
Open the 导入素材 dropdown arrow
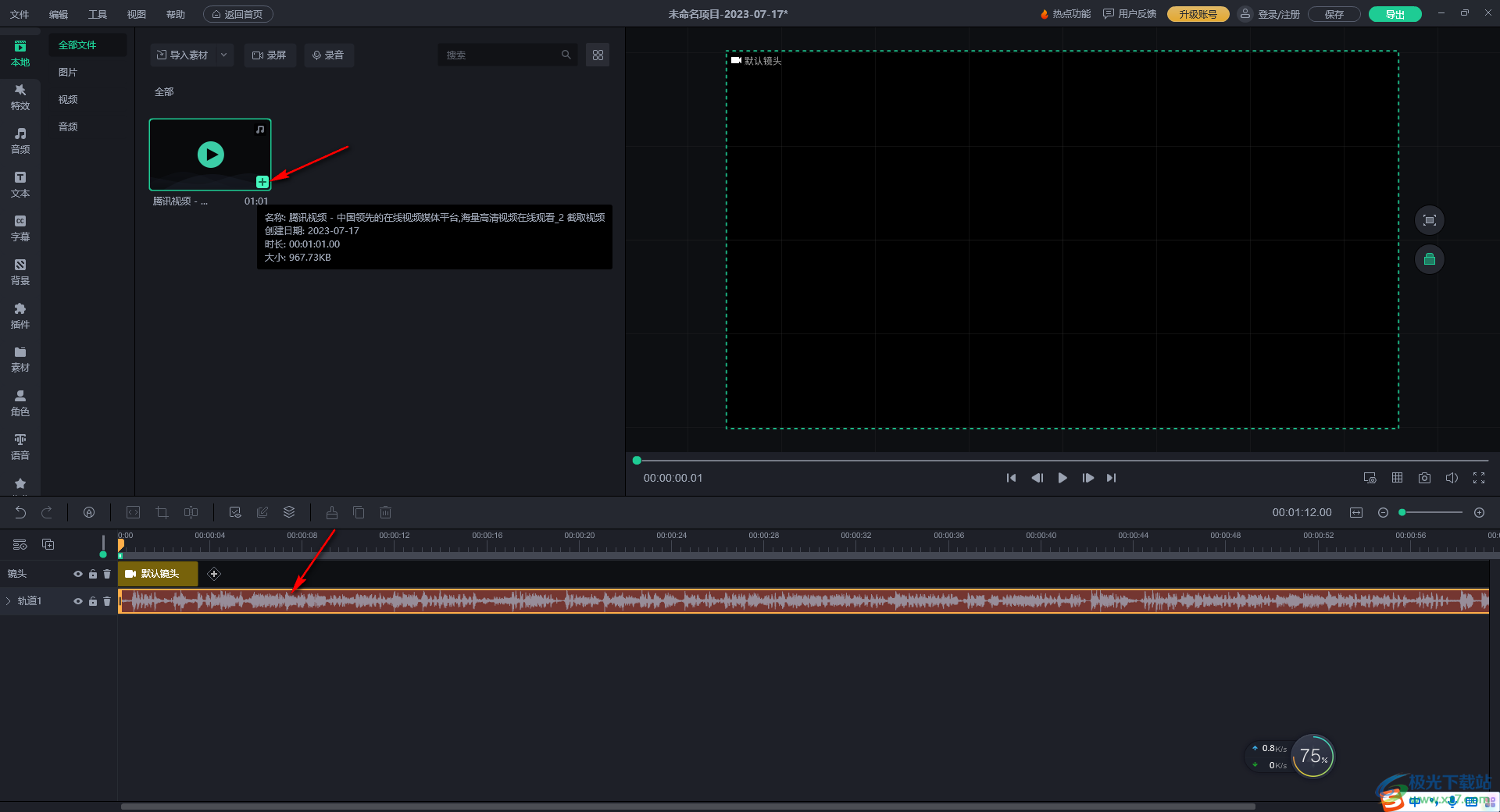click(223, 55)
